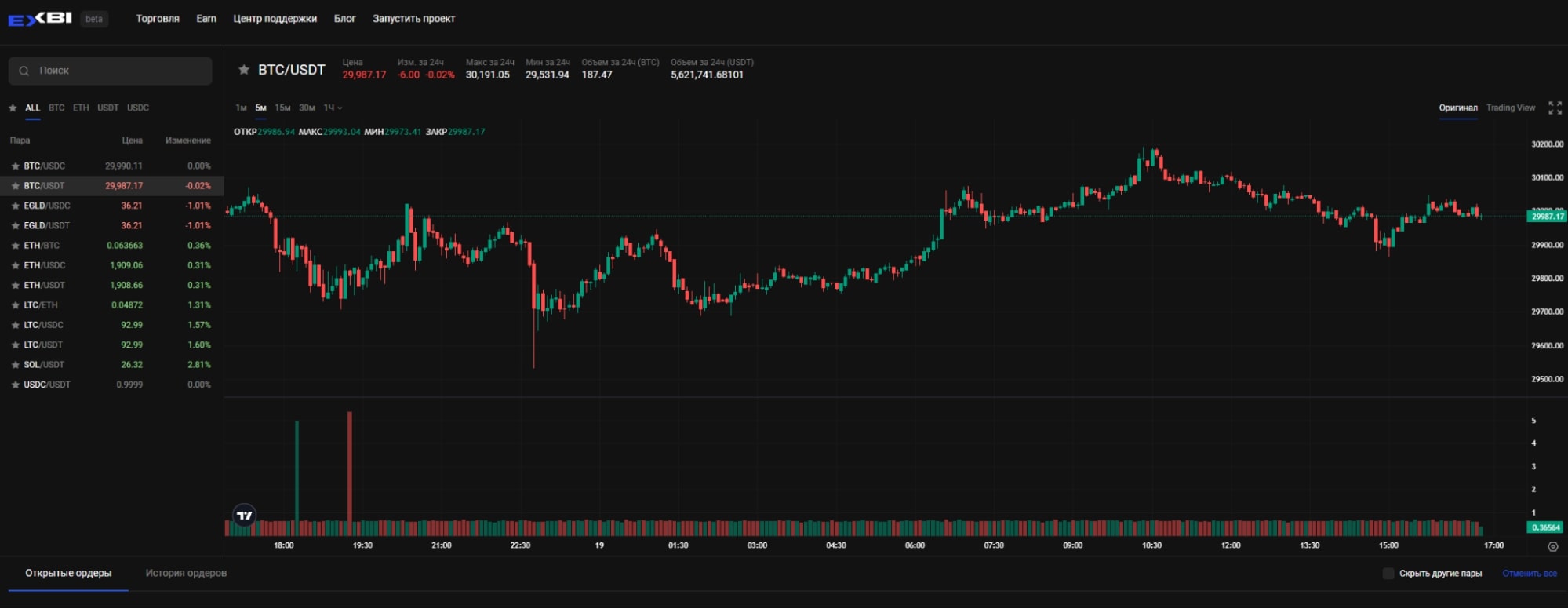Open Центр поддержки page

(275, 19)
